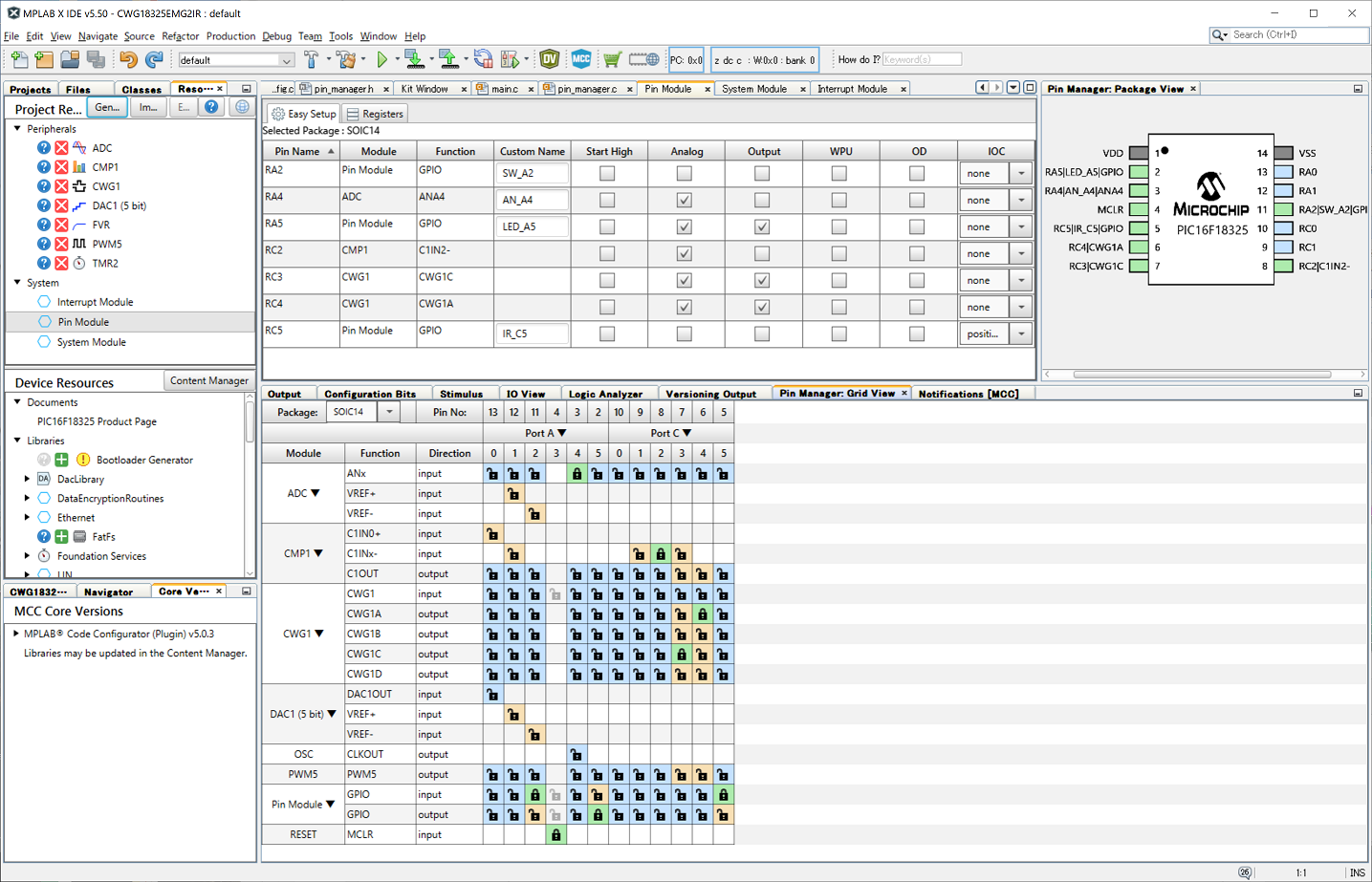The height and width of the screenshot is (882, 1372).
Task: Switch to the Interrupt Module tab
Action: click(852, 89)
